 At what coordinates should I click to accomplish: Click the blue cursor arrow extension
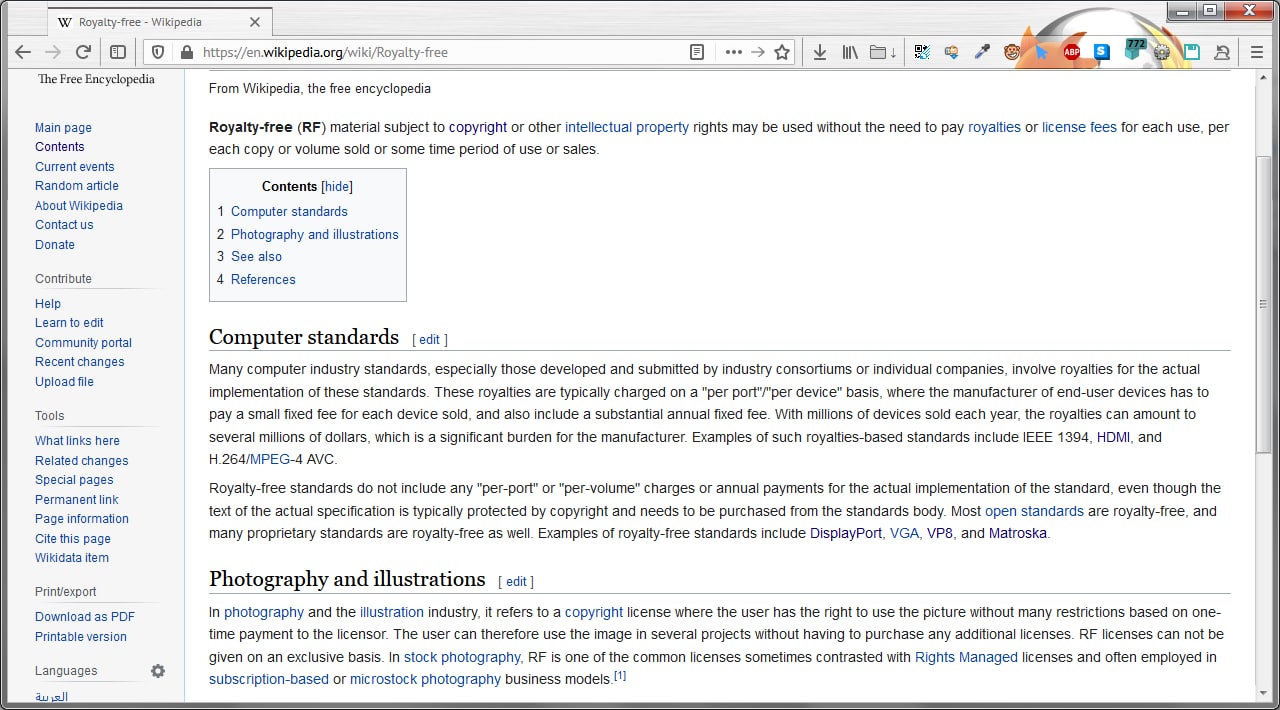pyautogui.click(x=1042, y=52)
